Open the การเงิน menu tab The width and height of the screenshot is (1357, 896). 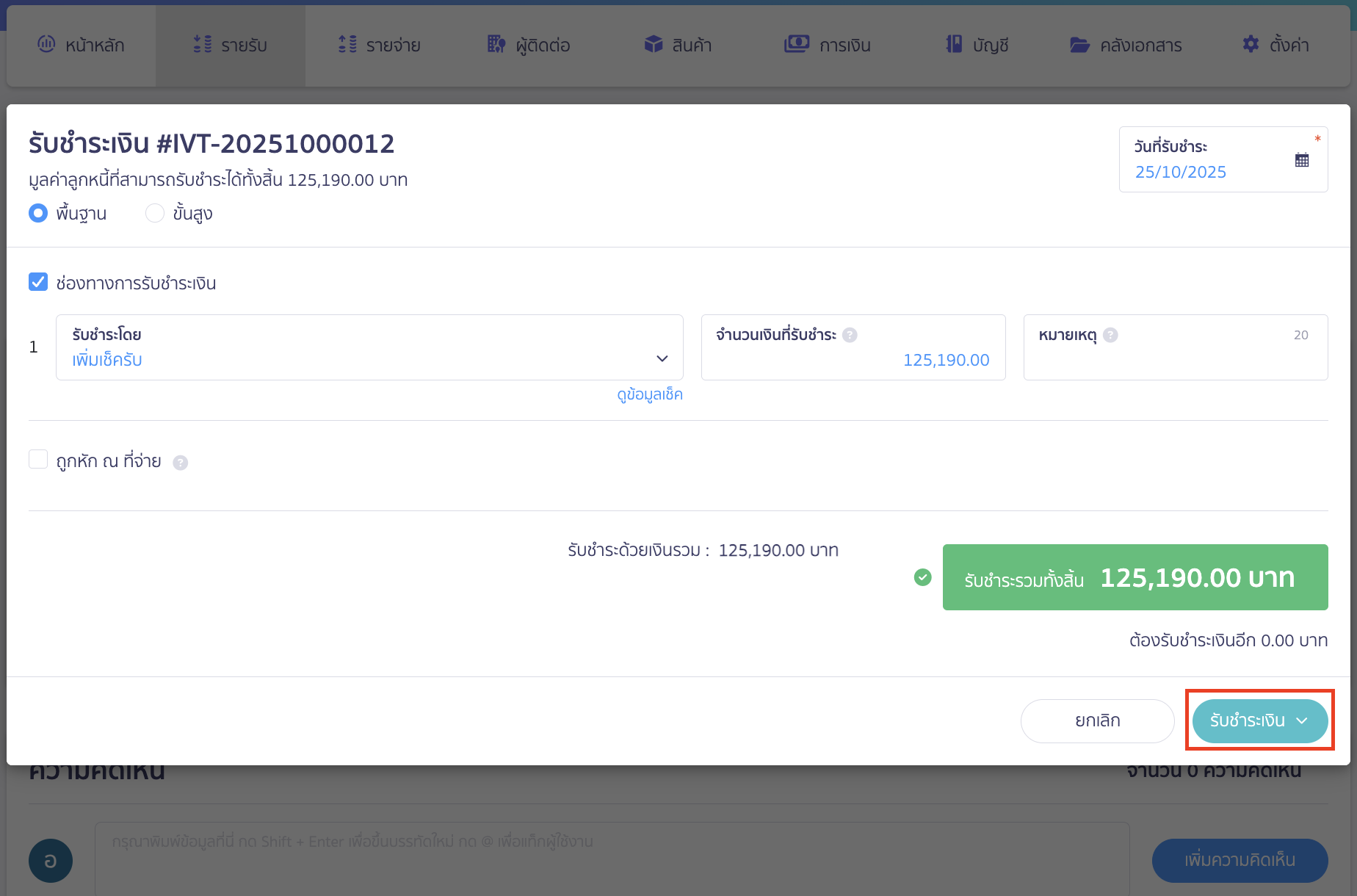(828, 46)
